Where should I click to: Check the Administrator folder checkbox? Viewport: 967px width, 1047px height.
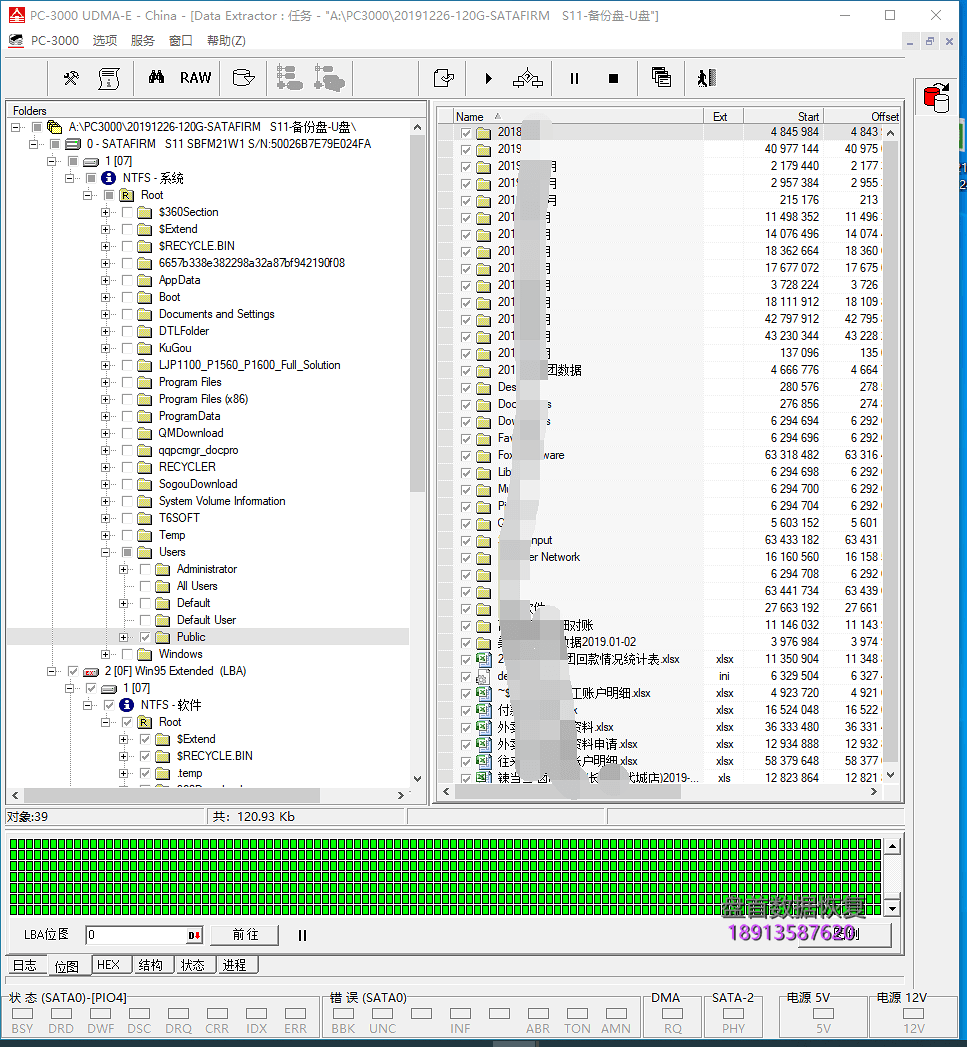(145, 569)
